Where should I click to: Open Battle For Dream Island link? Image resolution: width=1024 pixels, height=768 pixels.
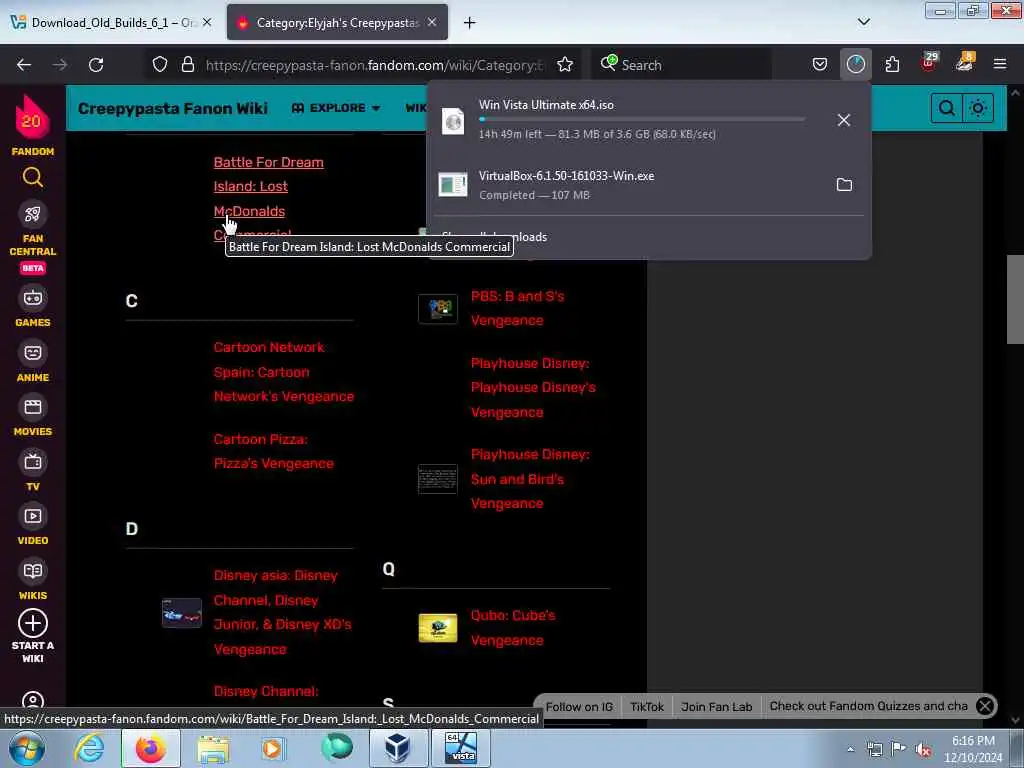coord(268,199)
